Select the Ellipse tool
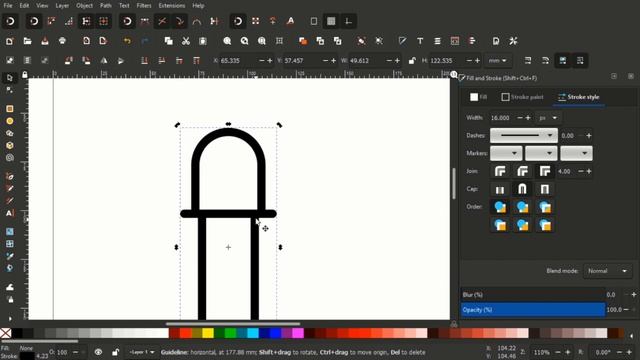 [x=10, y=121]
